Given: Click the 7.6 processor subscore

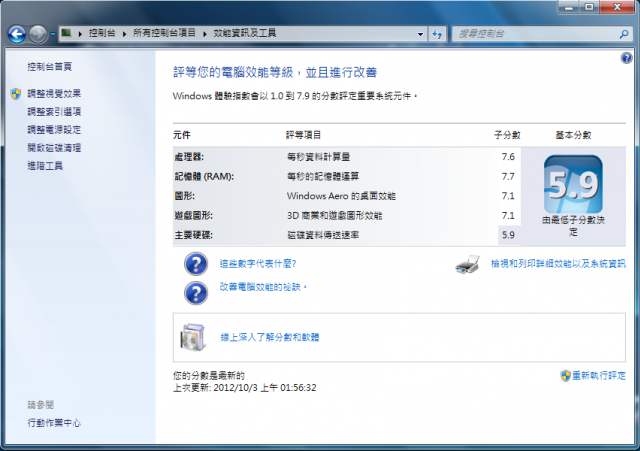Looking at the screenshot, I should click(508, 157).
